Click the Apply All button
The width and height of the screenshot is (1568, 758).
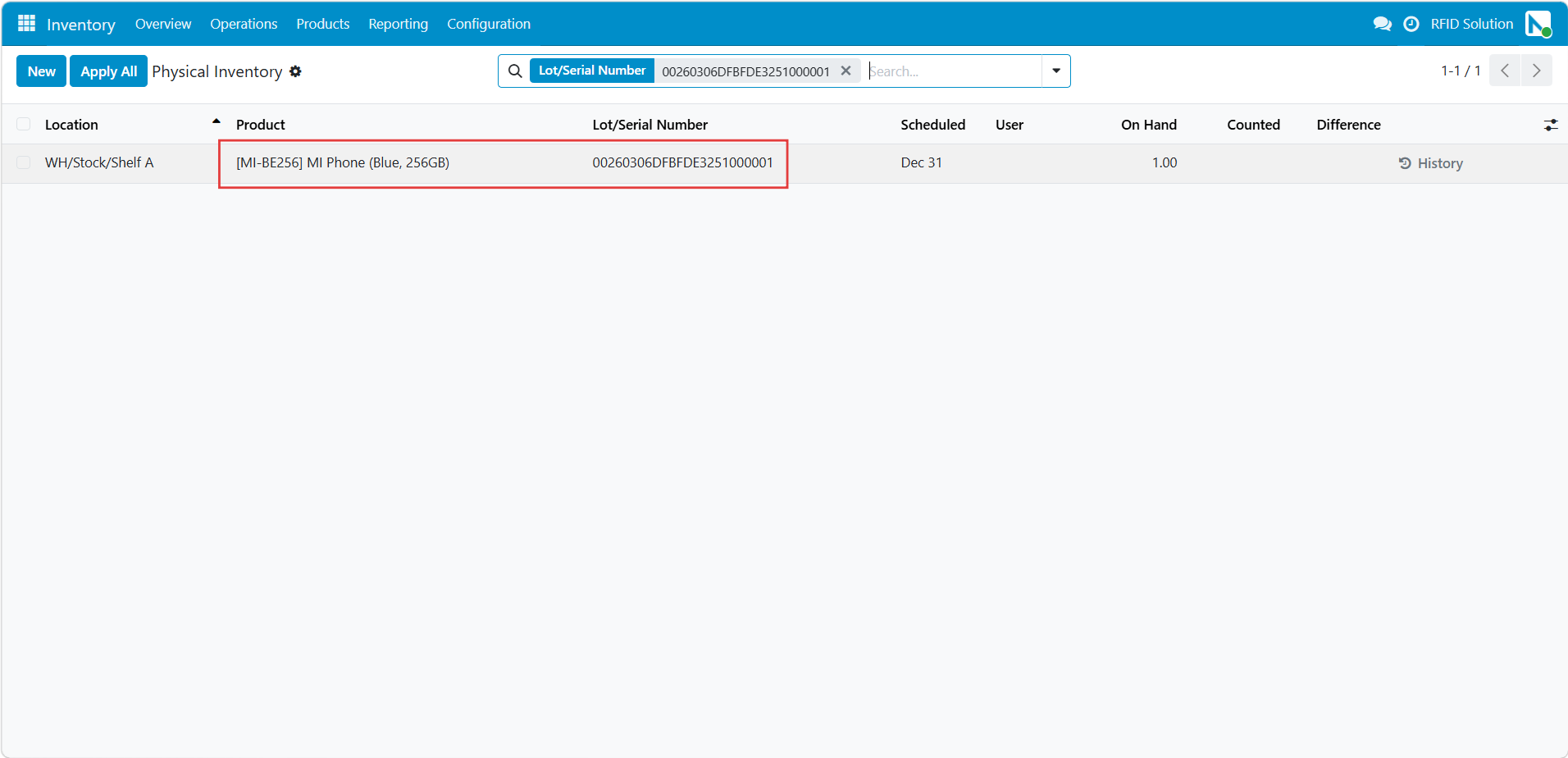[x=108, y=71]
